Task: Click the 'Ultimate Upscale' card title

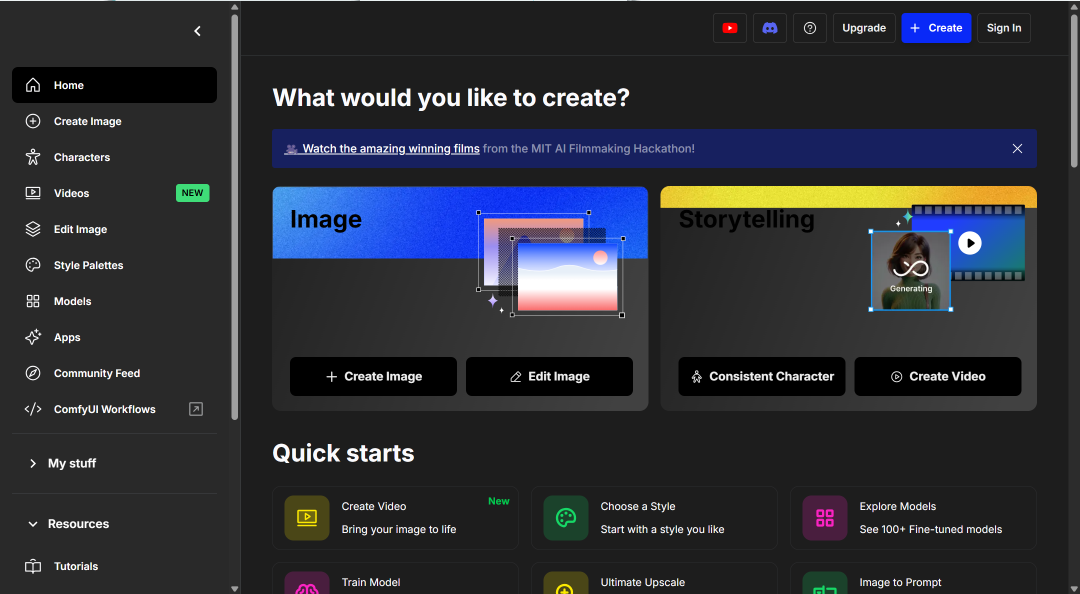Action: pyautogui.click(x=643, y=582)
